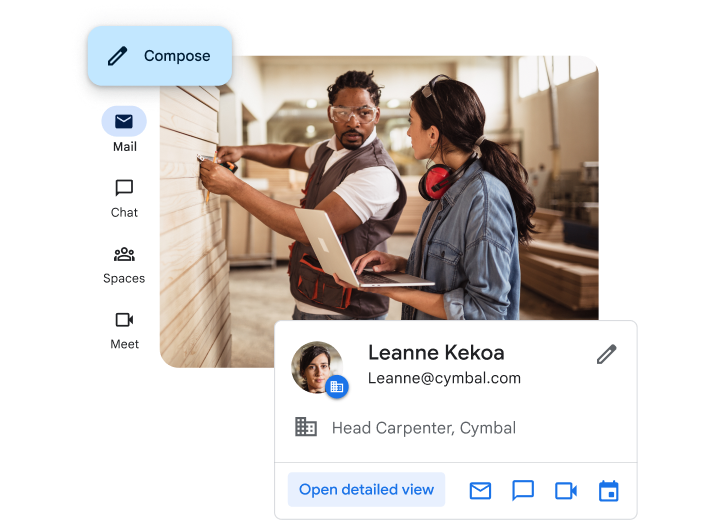Start a chat from contact card icon

click(523, 491)
